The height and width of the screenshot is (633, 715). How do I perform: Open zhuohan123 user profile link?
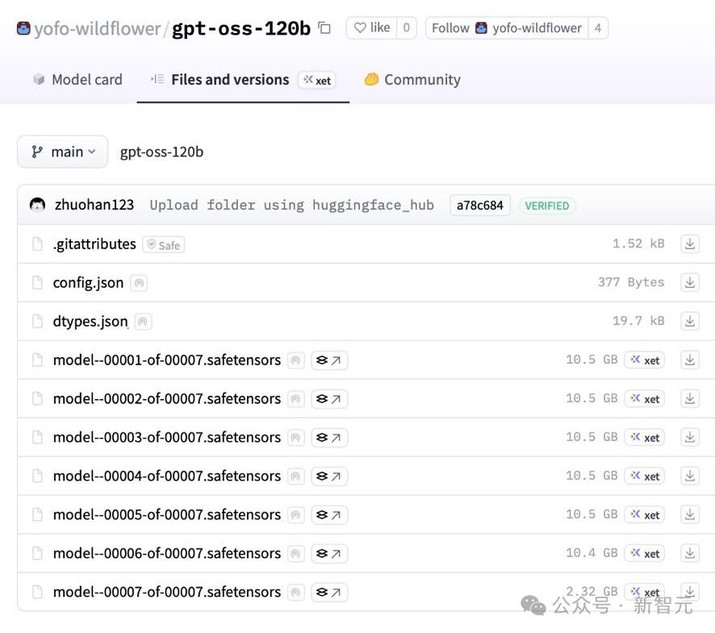tap(94, 205)
